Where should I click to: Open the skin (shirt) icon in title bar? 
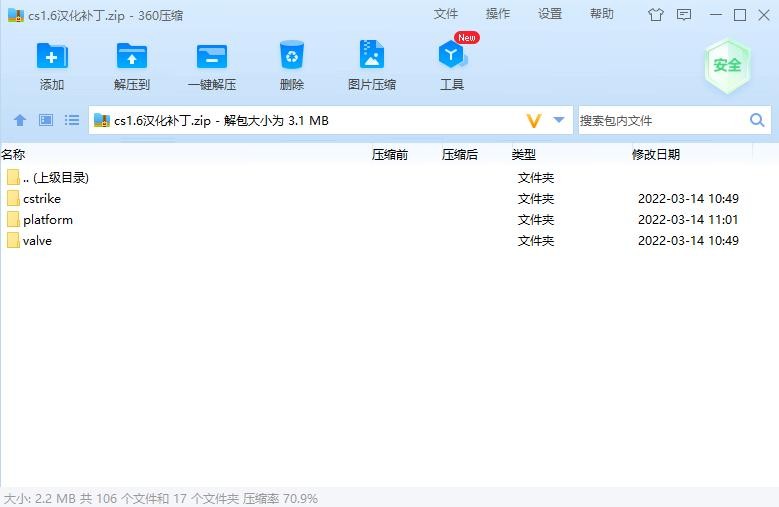click(x=656, y=15)
